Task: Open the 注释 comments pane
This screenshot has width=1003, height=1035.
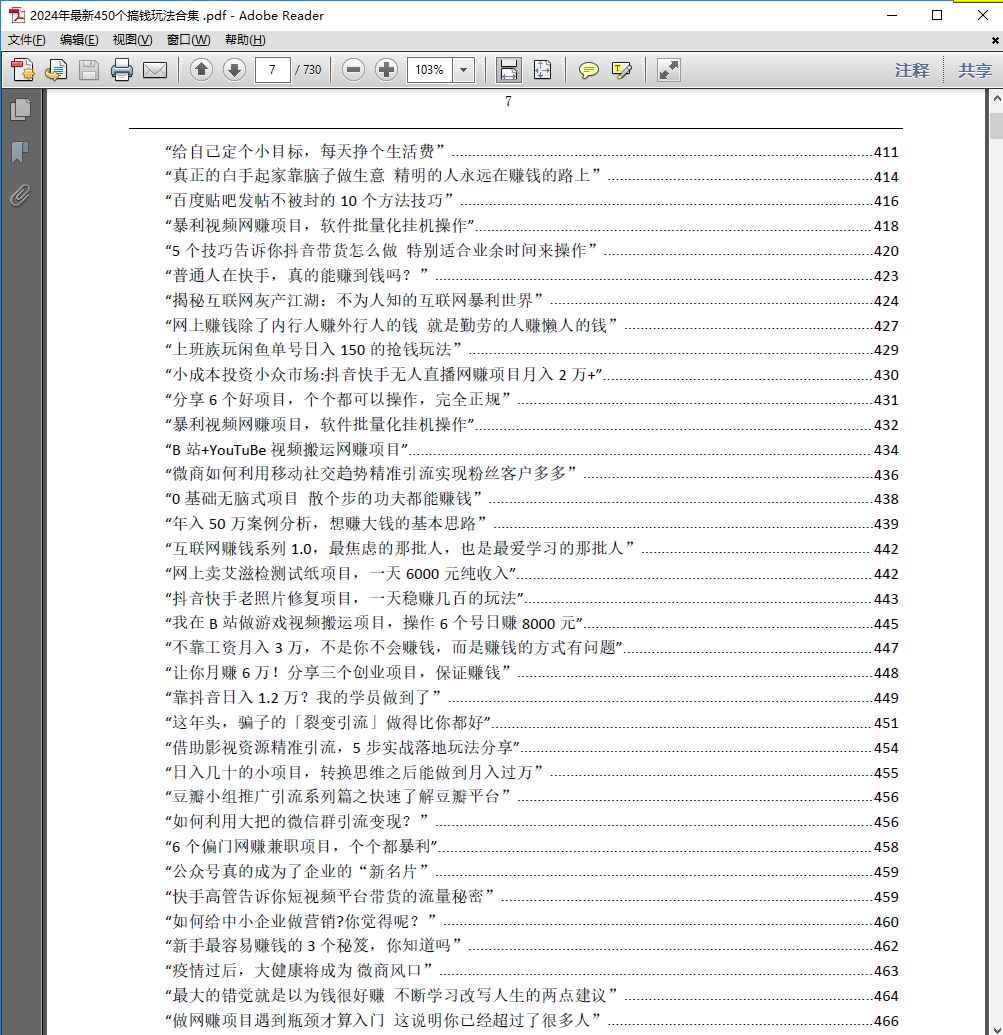Action: coord(912,70)
